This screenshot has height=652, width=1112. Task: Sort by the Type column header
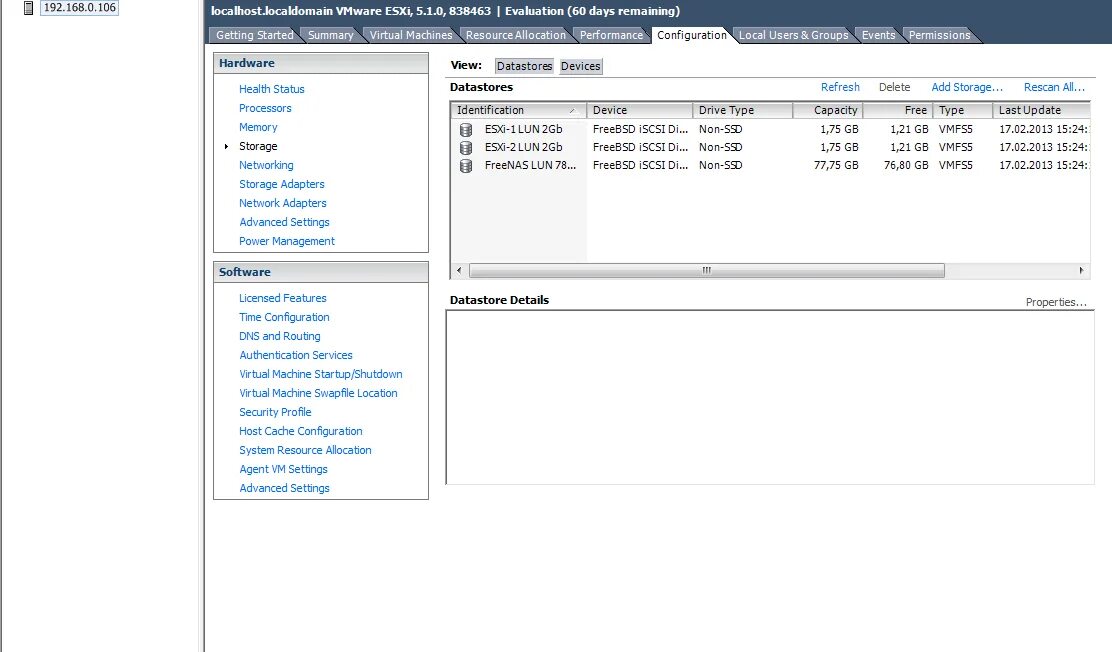tap(963, 110)
